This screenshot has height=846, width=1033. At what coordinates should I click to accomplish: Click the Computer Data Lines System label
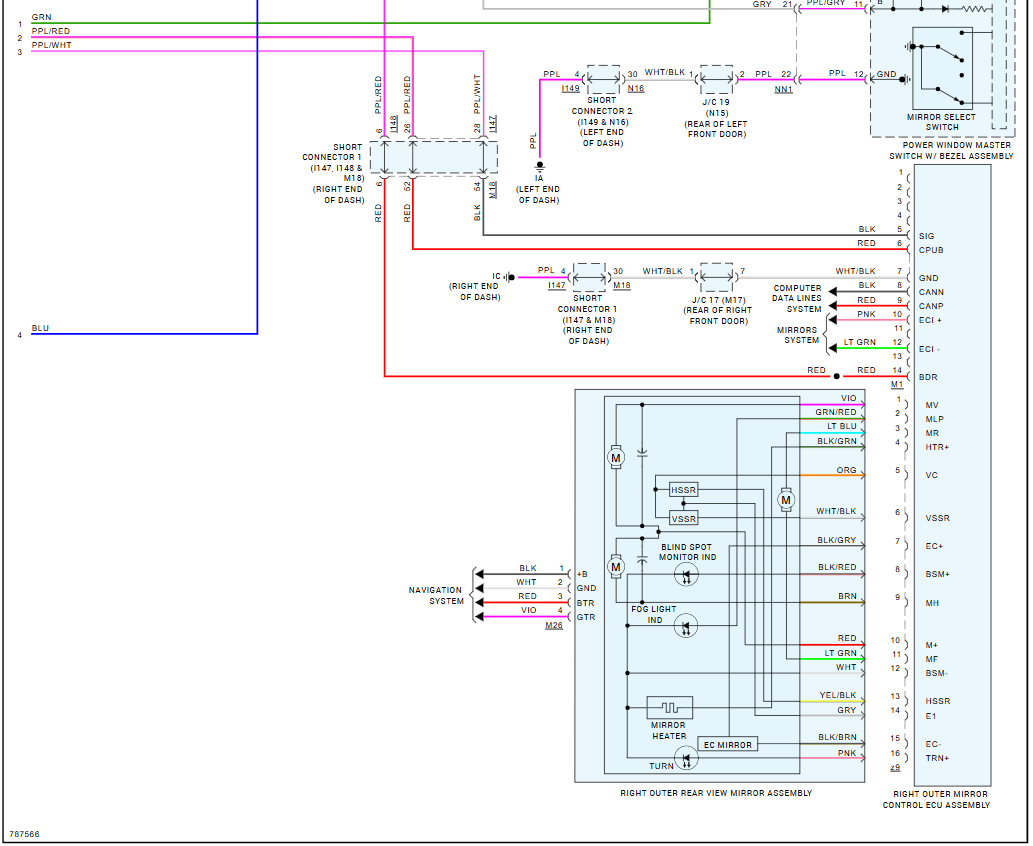[797, 298]
